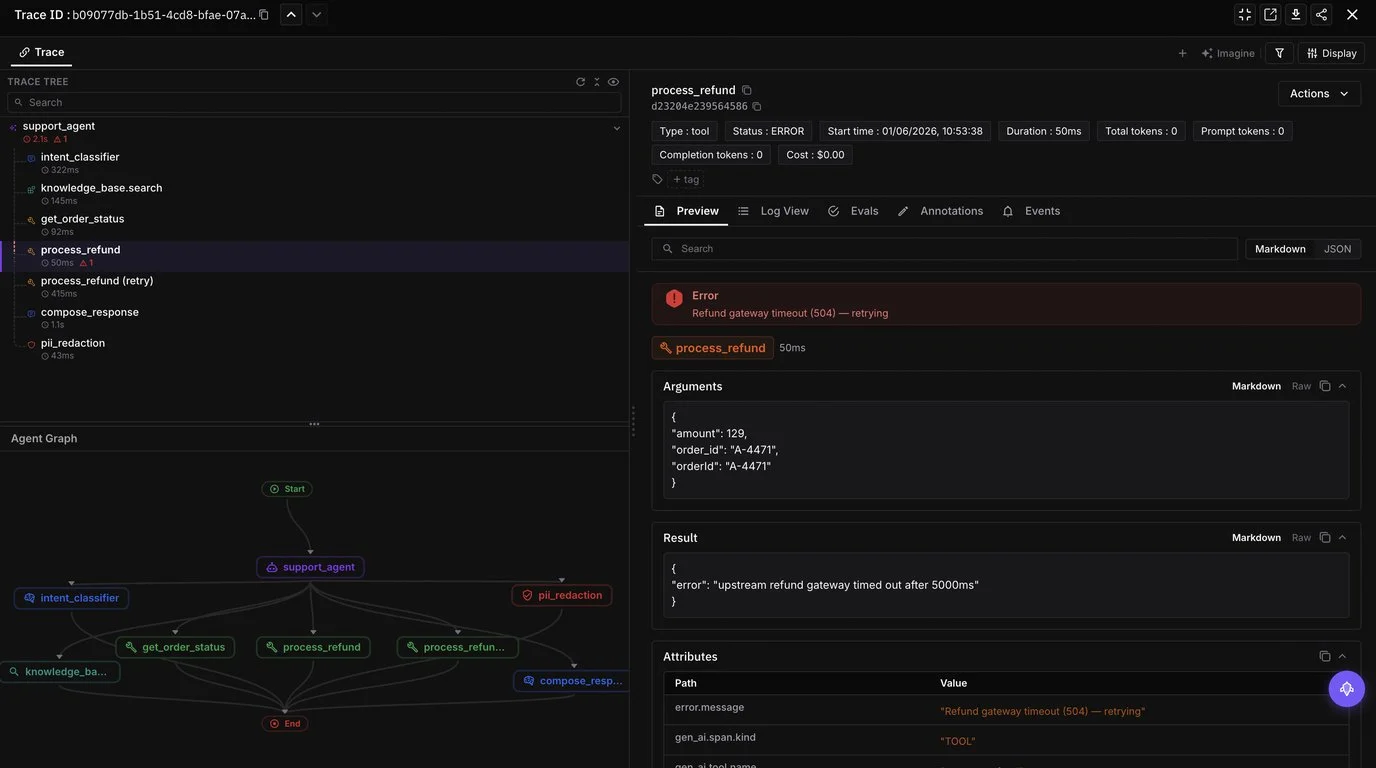
Task: Select knowledge_base.search tree row
Action: [x=314, y=194]
